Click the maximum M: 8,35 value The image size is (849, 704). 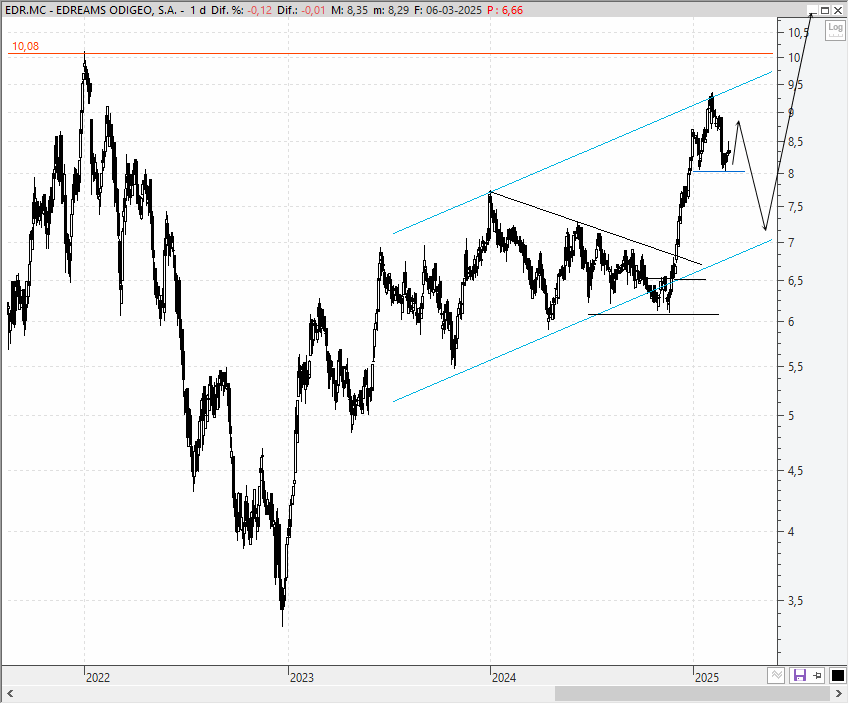click(x=355, y=10)
